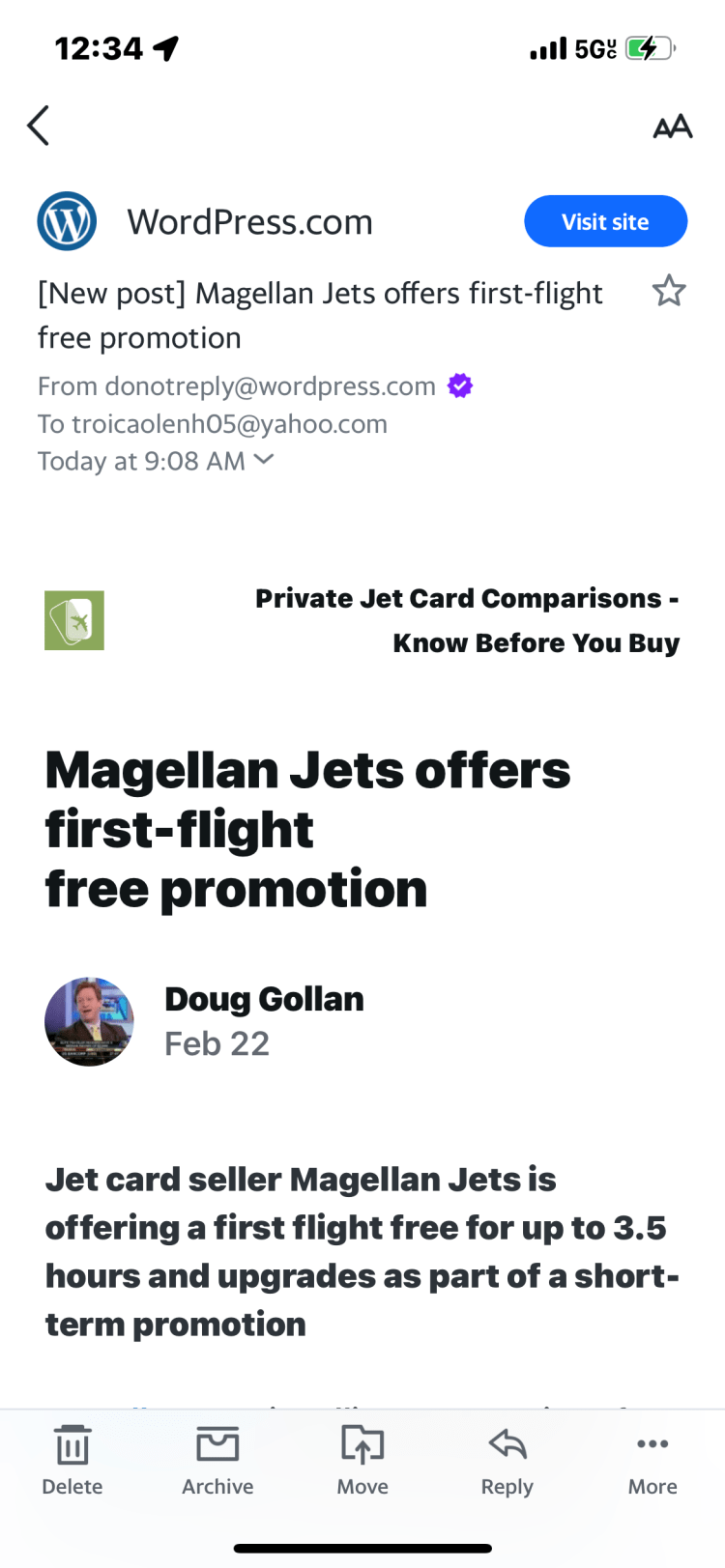Tap the author name Doug Gollan
Image resolution: width=725 pixels, height=1568 pixels.
[264, 999]
